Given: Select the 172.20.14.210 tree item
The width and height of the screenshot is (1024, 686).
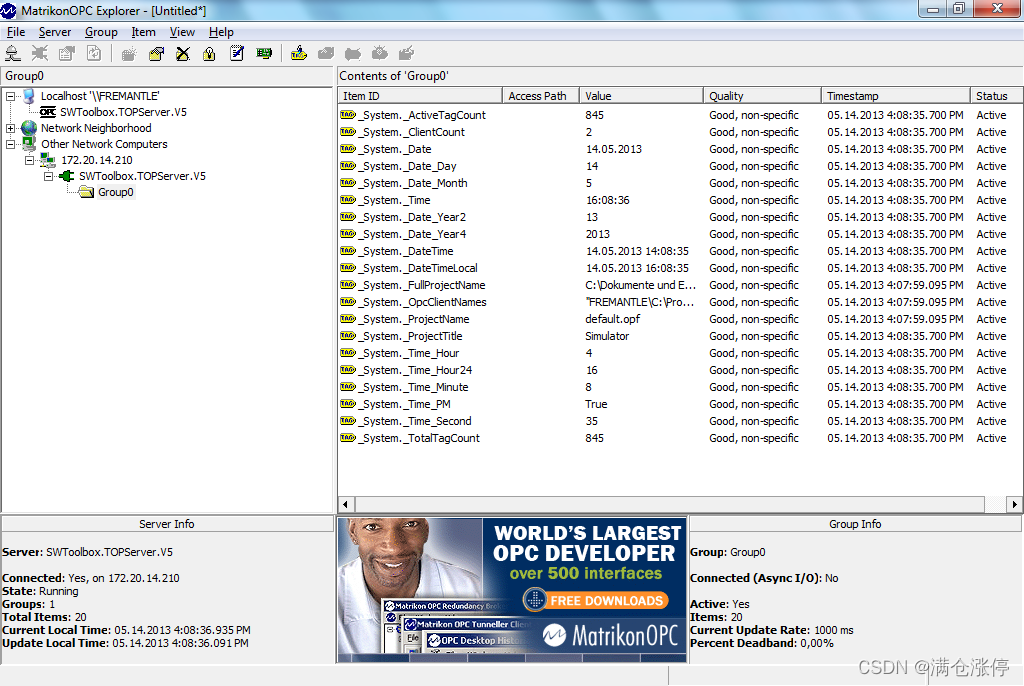Looking at the screenshot, I should tap(97, 160).
